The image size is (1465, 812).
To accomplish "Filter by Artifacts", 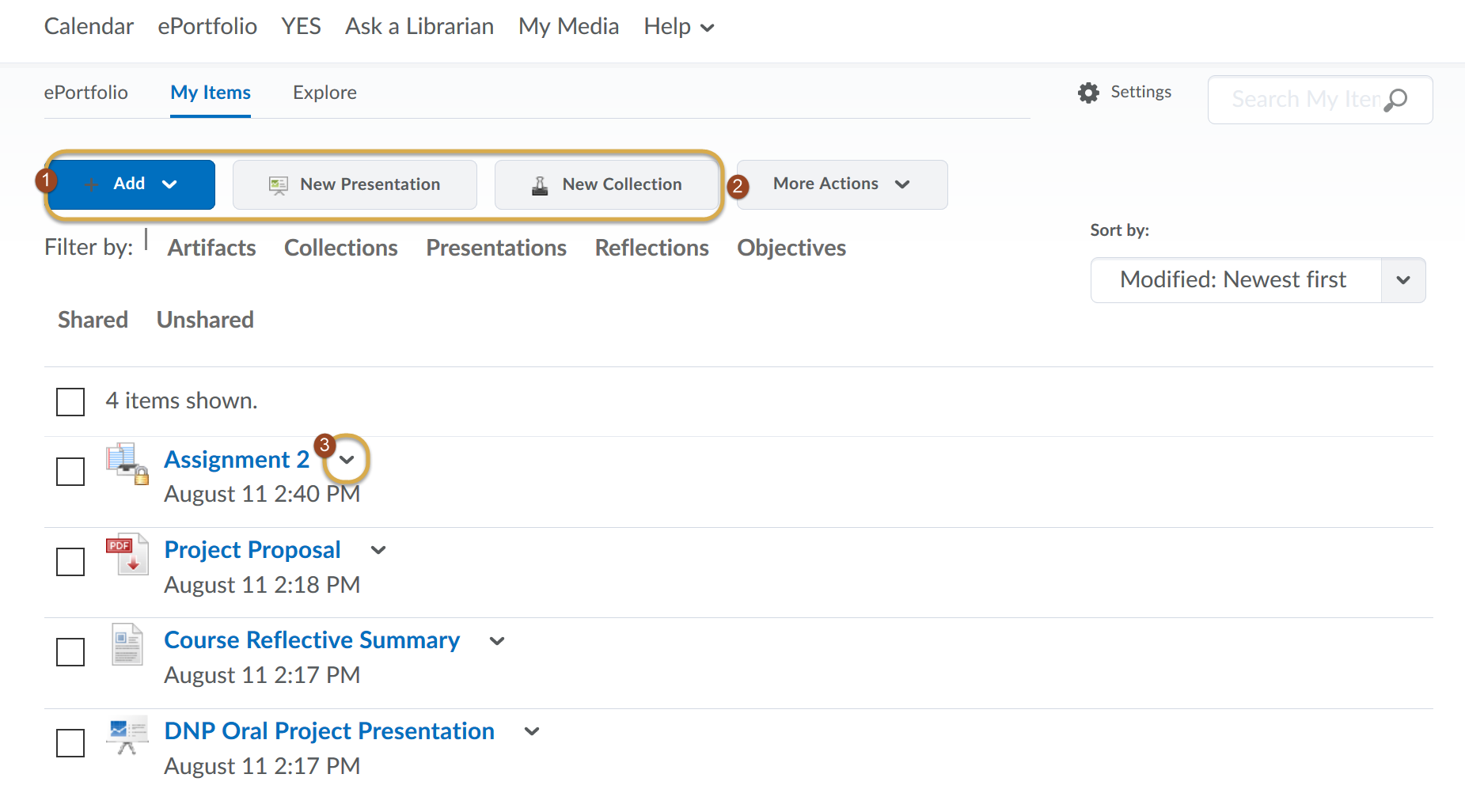I will click(211, 248).
